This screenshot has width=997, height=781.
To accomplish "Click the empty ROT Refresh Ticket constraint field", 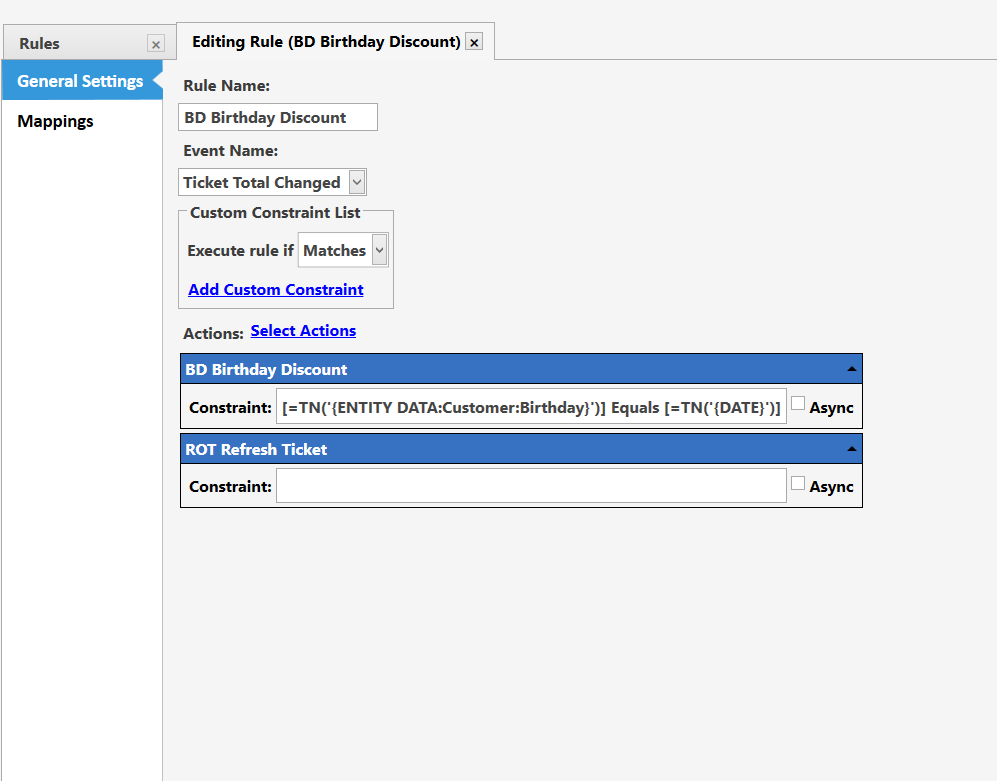I will click(x=532, y=486).
